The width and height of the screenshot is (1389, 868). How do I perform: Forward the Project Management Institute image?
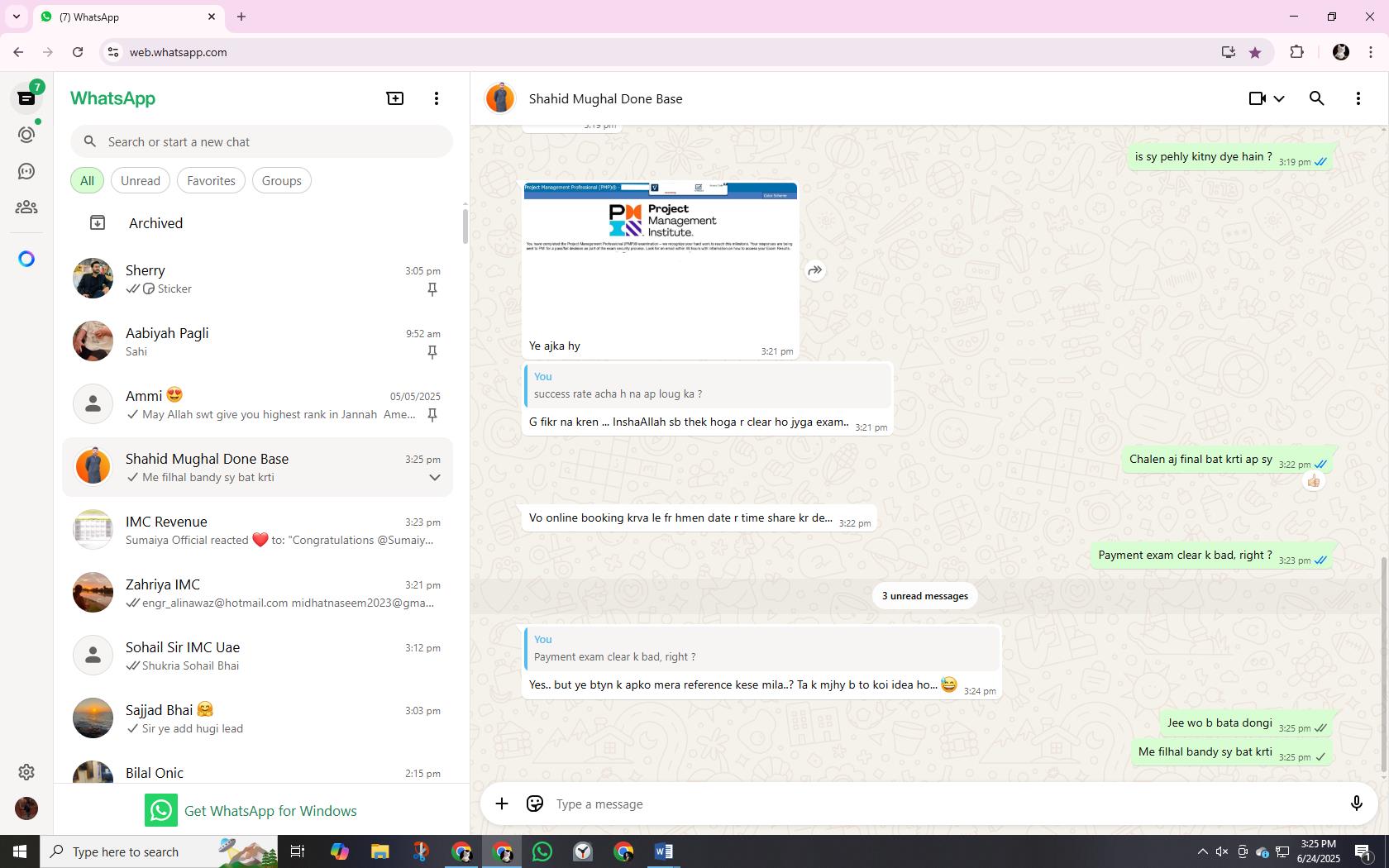(815, 270)
